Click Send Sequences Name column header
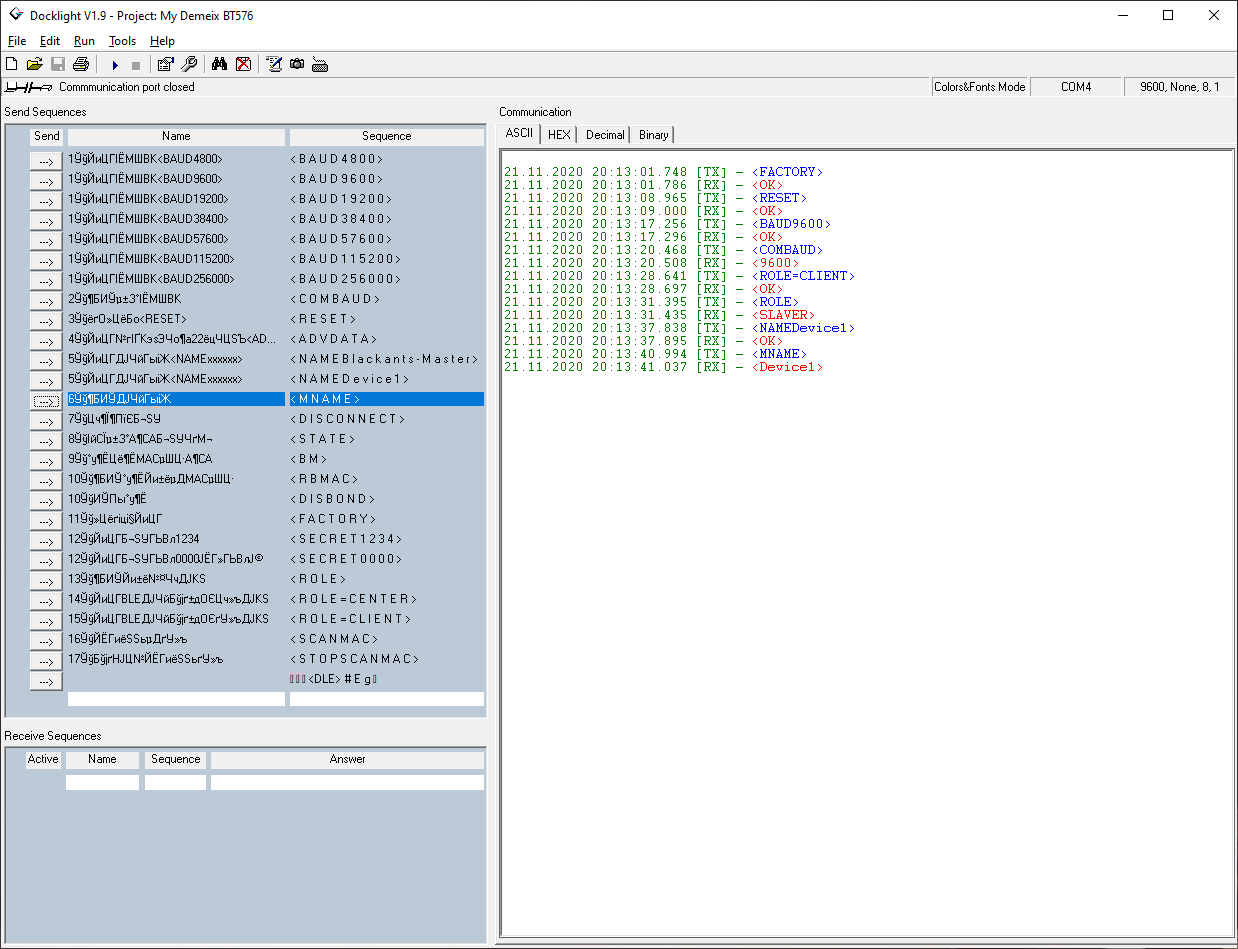 [176, 136]
